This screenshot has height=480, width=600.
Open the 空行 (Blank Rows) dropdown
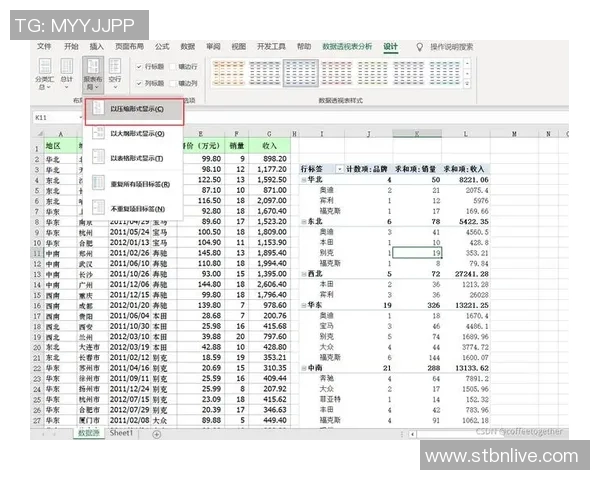pos(115,74)
